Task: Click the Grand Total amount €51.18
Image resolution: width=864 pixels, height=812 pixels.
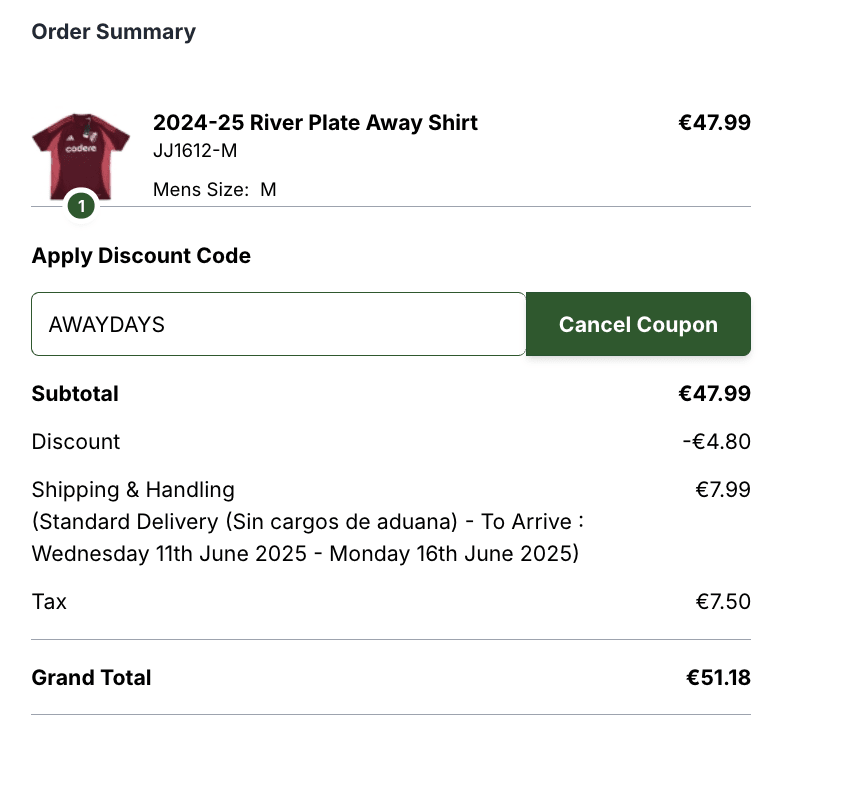Action: pyautogui.click(x=718, y=678)
